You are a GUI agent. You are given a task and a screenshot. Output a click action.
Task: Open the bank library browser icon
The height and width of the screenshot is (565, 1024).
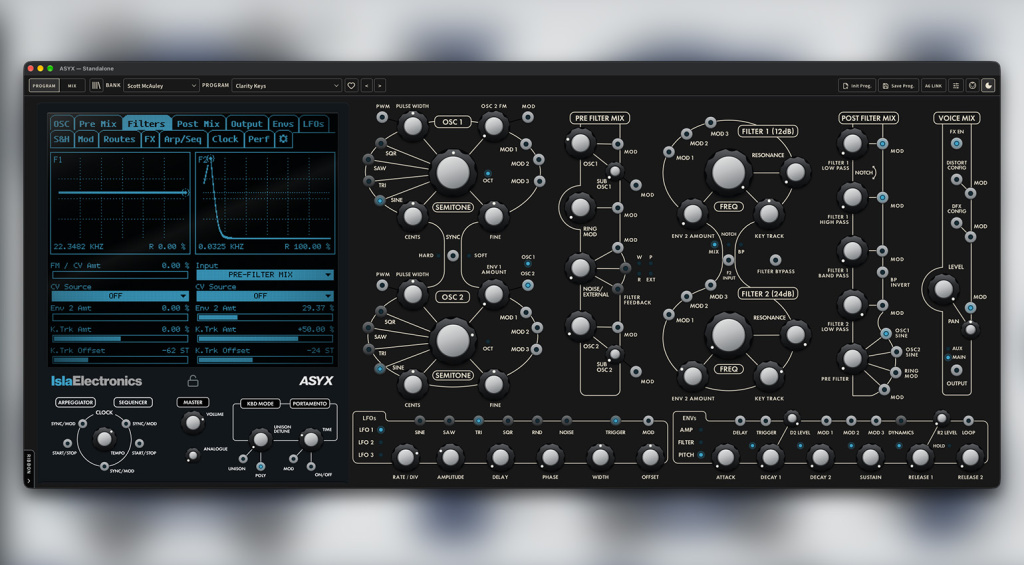click(x=96, y=86)
